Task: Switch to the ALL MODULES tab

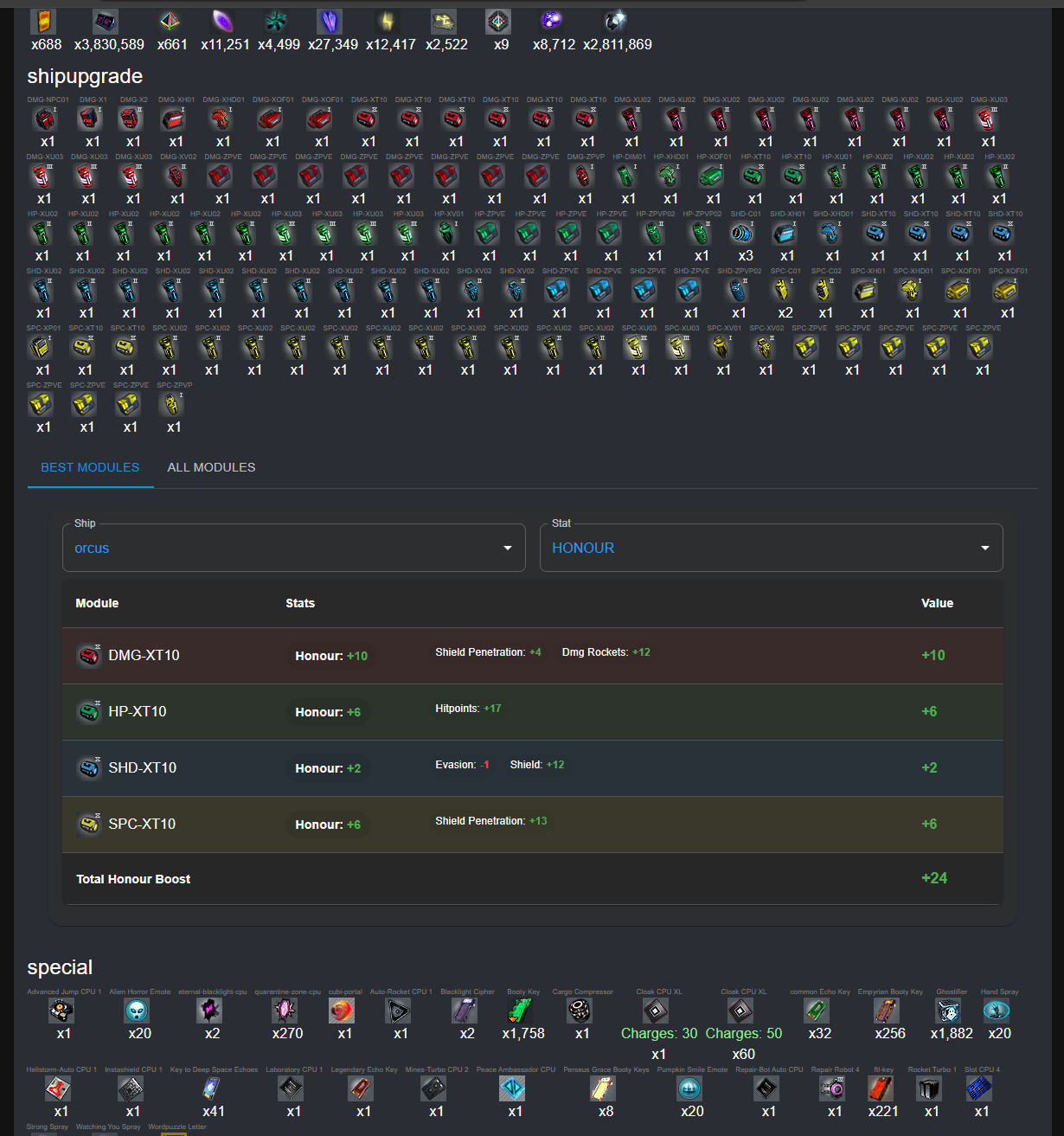Action: pos(211,467)
